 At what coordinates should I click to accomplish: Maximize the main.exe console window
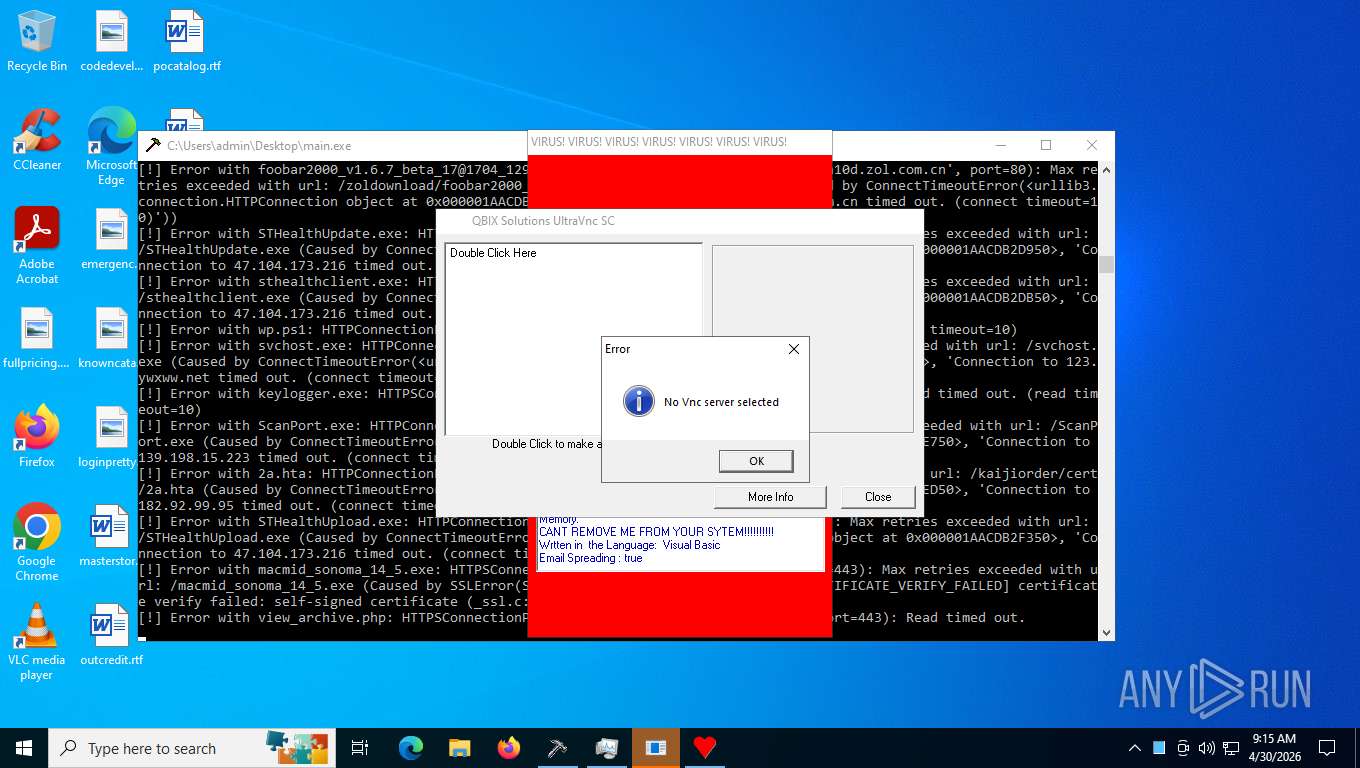1046,145
